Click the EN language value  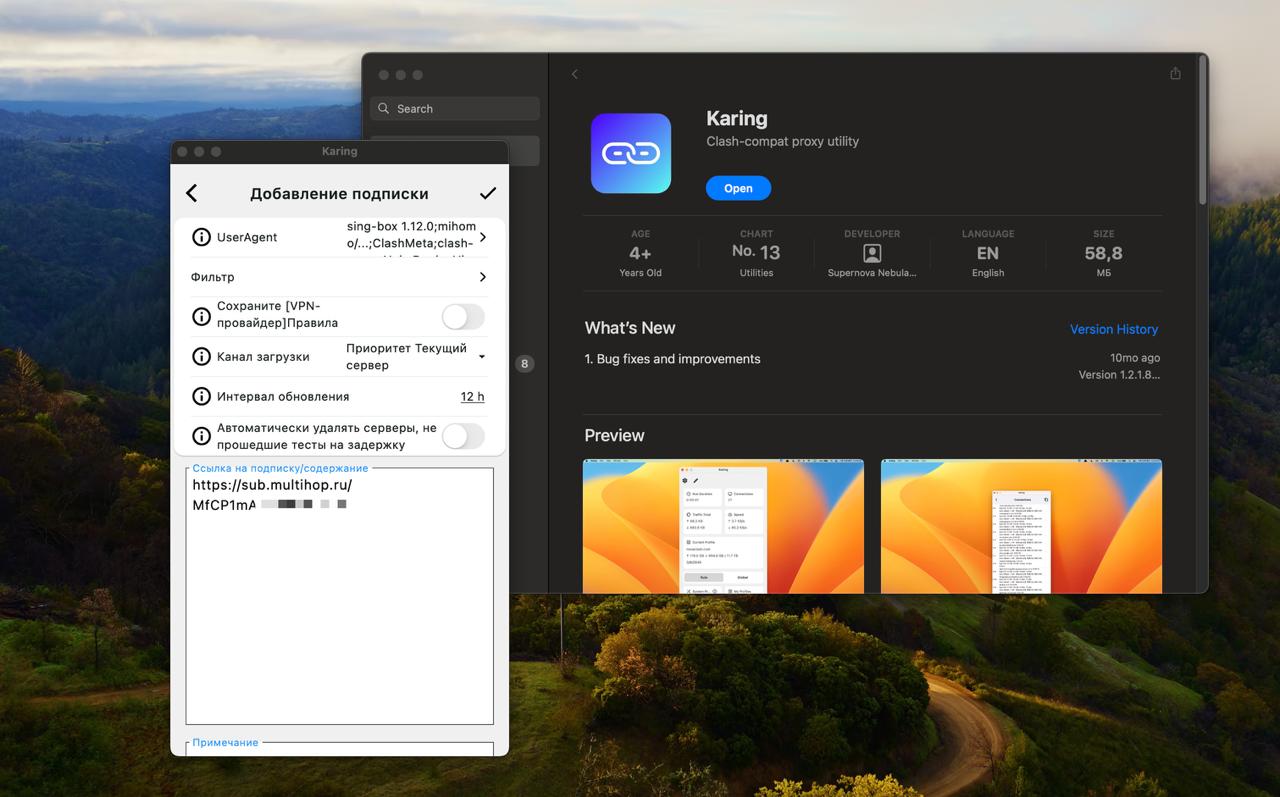coord(988,253)
